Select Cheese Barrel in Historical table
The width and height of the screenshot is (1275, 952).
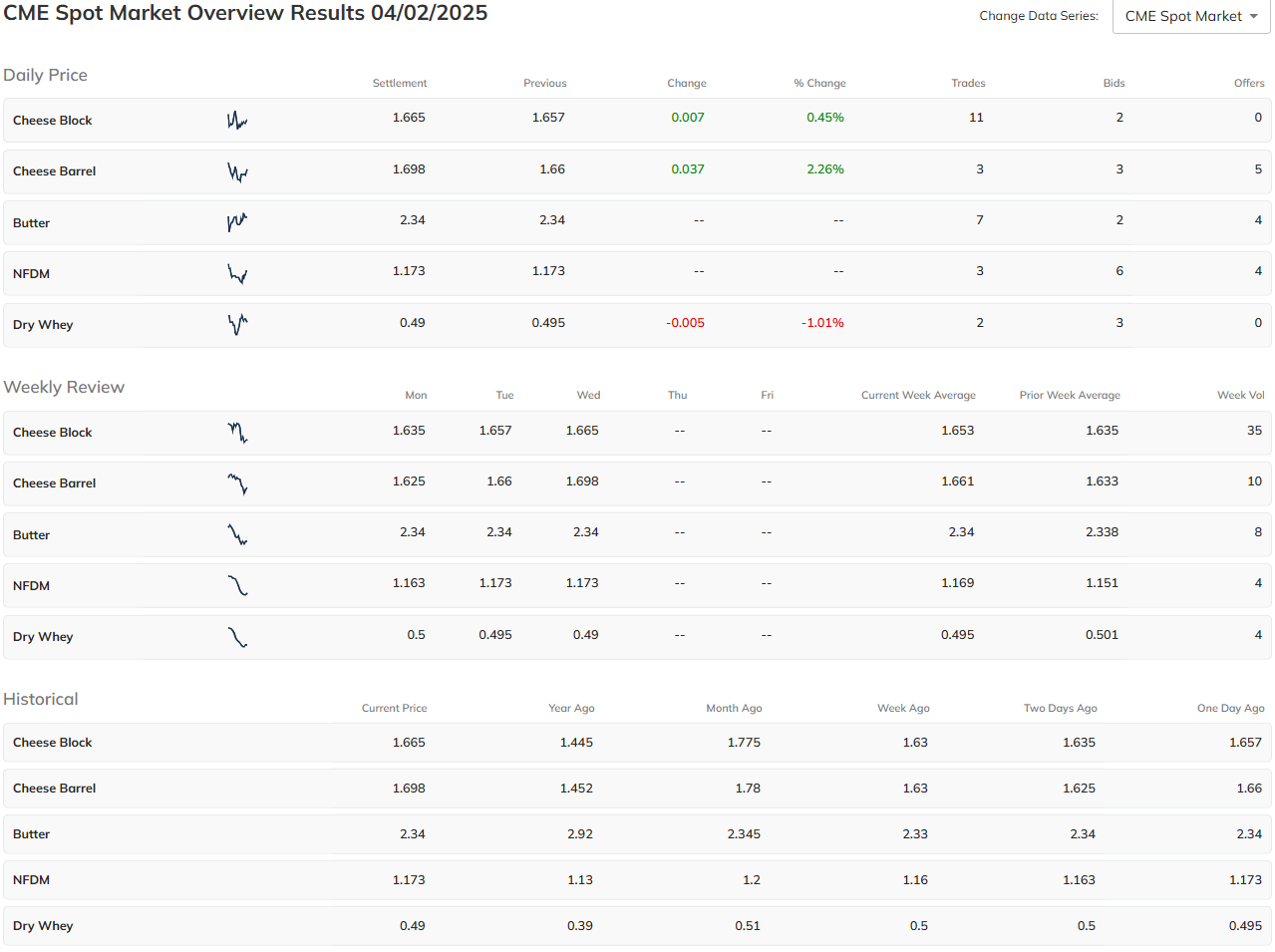pyautogui.click(x=54, y=789)
